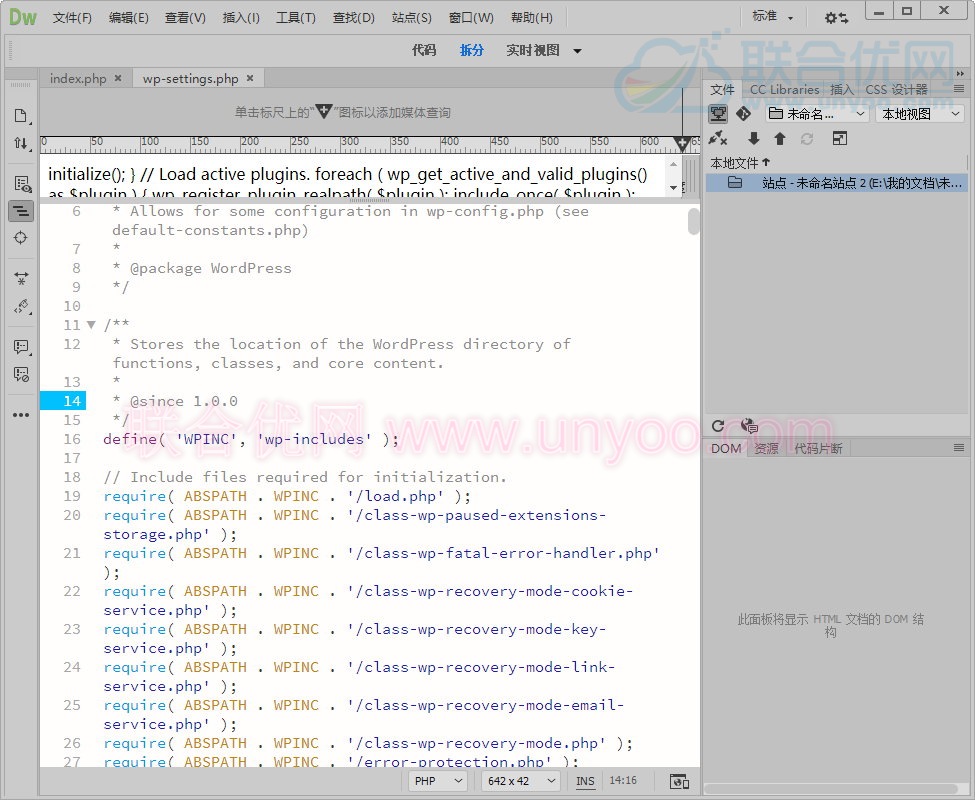Click the Dw application logo
The height and width of the screenshot is (800, 975).
coord(23,17)
